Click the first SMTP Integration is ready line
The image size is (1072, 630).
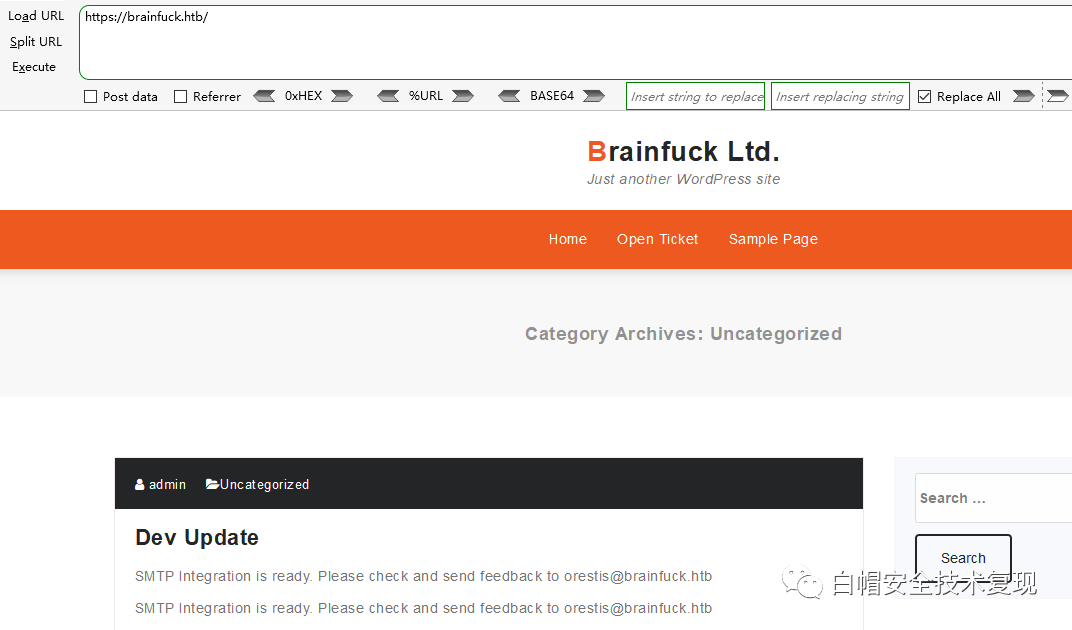tap(424, 577)
